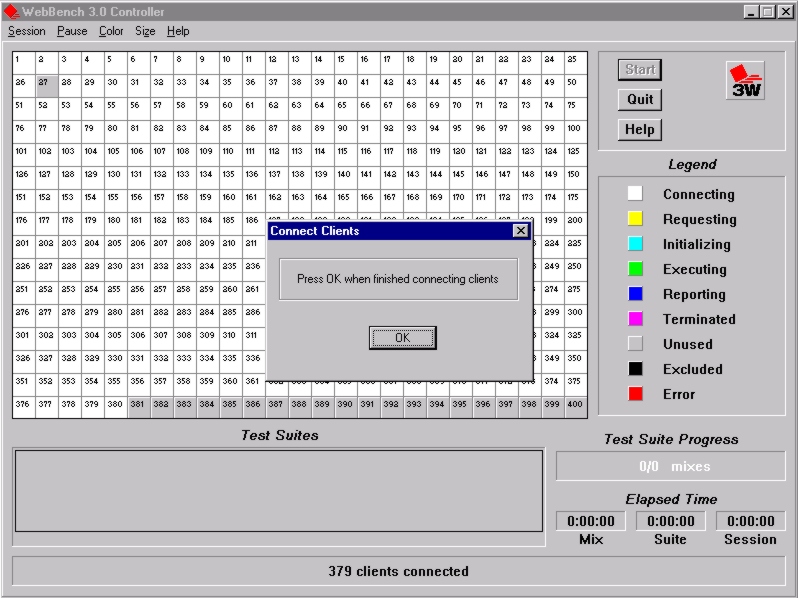The width and height of the screenshot is (798, 598).
Task: Open the Session menu
Action: point(27,31)
